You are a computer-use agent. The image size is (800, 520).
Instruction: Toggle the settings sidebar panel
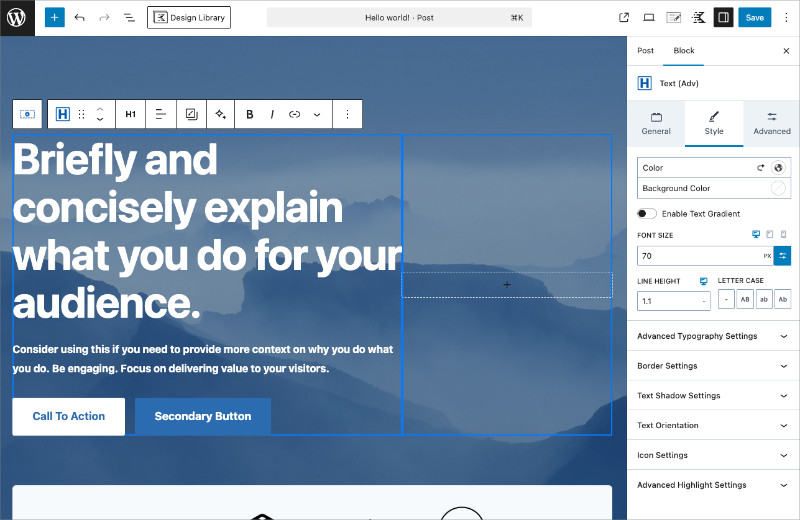pos(723,17)
